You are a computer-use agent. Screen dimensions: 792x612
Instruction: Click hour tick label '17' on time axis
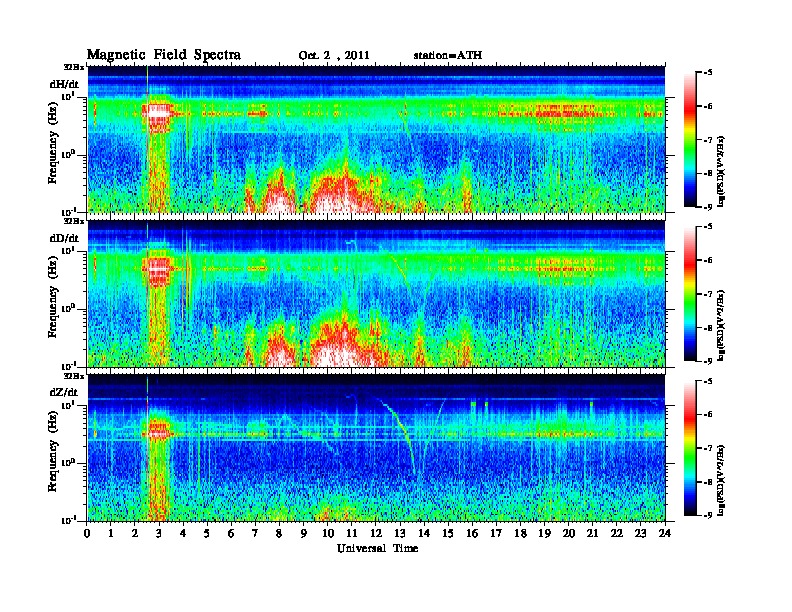pos(496,533)
